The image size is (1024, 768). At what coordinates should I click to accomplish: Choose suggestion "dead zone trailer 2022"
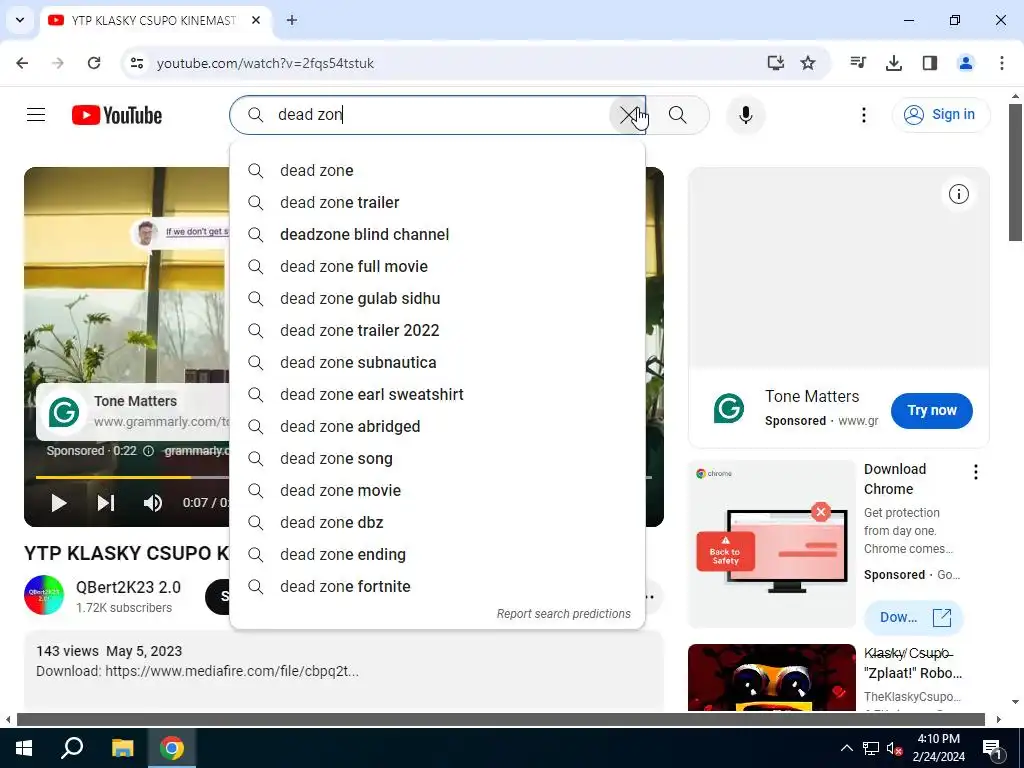[x=438, y=330]
